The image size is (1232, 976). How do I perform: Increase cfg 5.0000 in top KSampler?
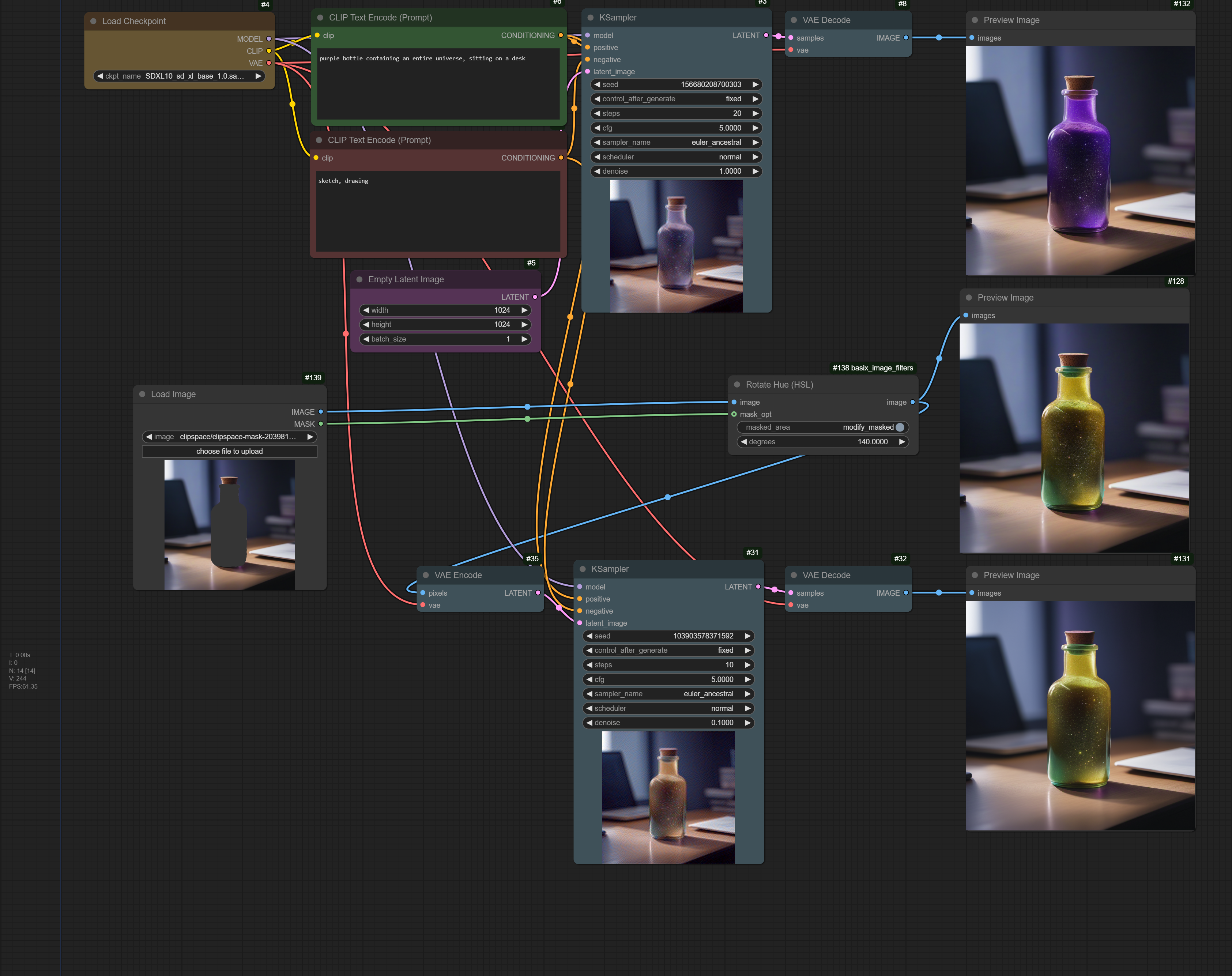pyautogui.click(x=756, y=128)
